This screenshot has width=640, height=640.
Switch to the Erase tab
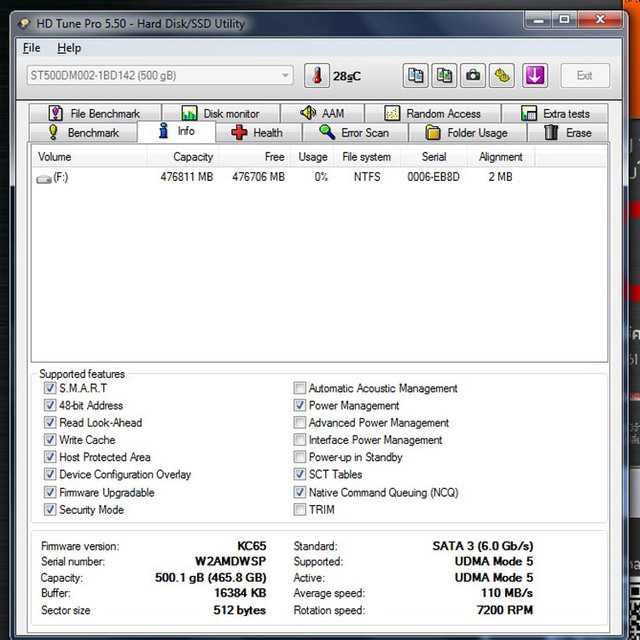point(568,132)
